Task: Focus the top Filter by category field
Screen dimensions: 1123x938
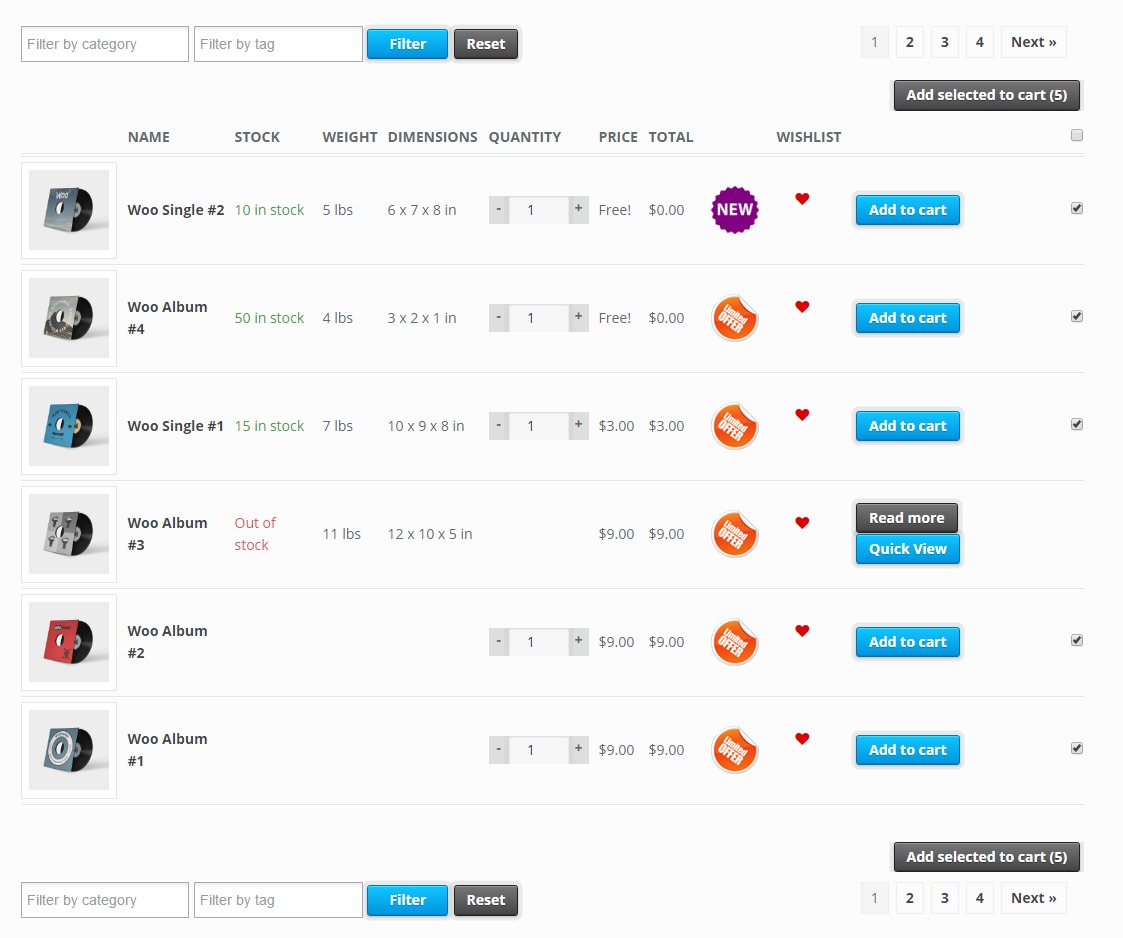Action: 105,44
